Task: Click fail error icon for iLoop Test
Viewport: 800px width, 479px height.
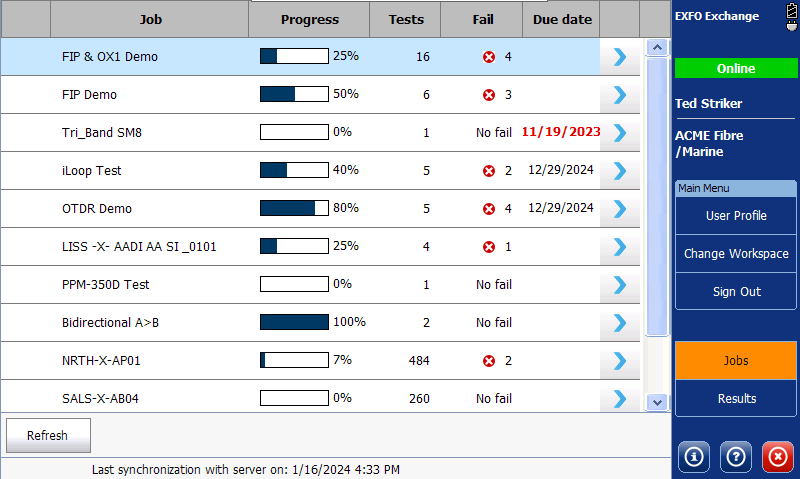Action: pyautogui.click(x=489, y=171)
